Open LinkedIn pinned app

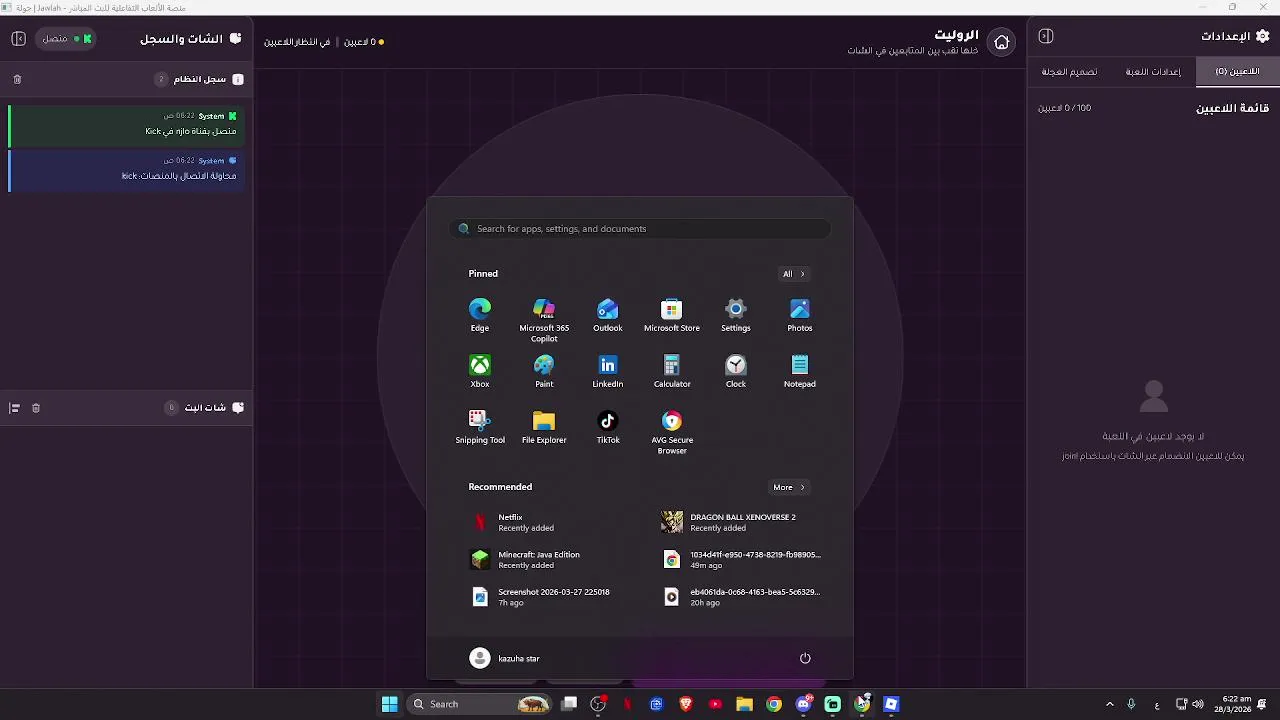[x=608, y=370]
